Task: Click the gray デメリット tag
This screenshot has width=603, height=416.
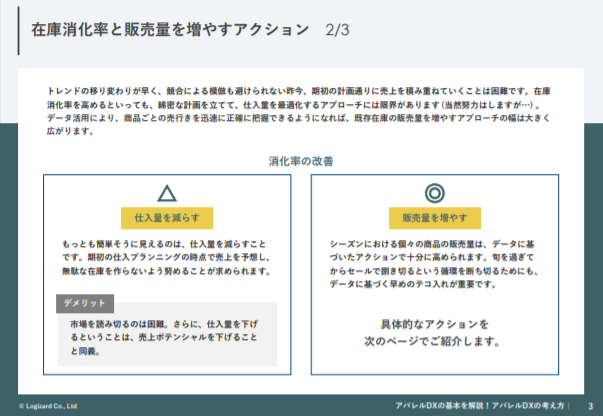Action: [x=85, y=303]
